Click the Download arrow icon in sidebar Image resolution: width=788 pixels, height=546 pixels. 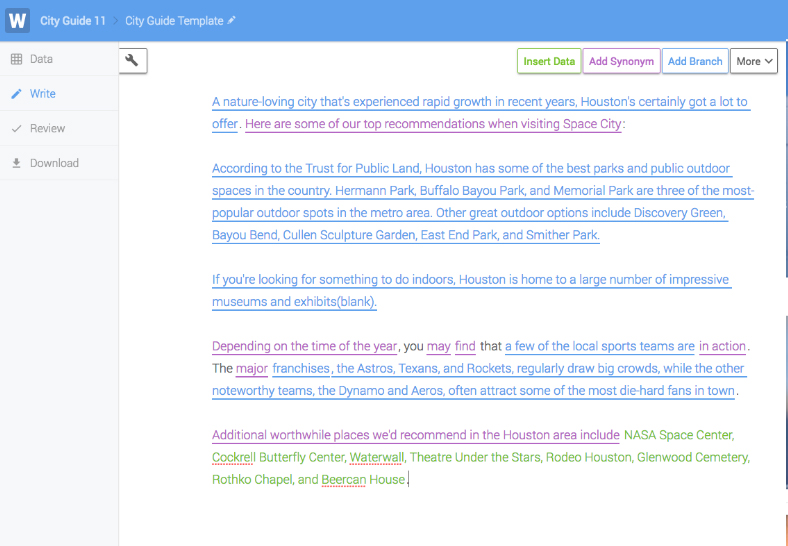point(16,163)
